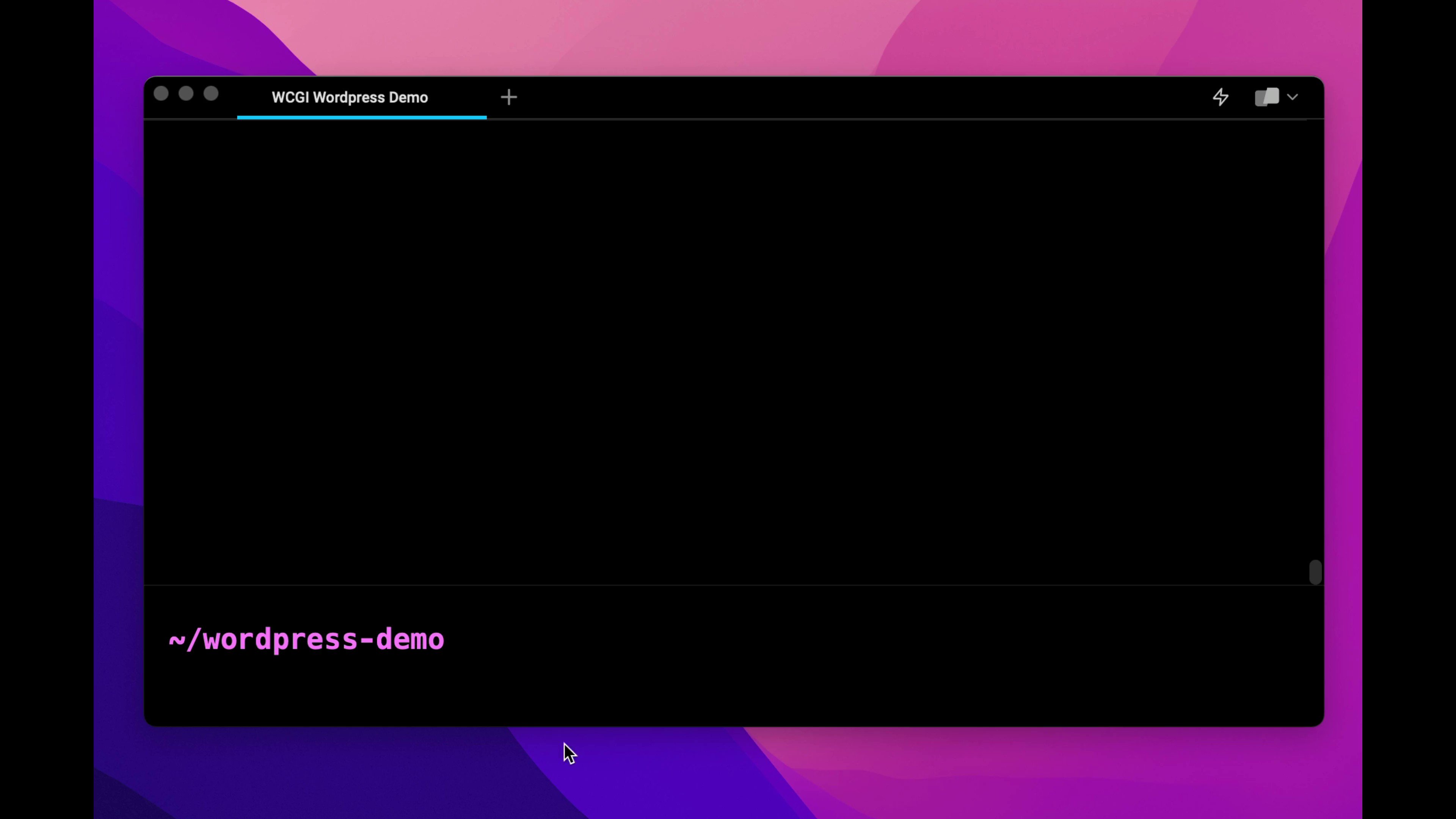Click the lightning bolt icon

pyautogui.click(x=1220, y=97)
